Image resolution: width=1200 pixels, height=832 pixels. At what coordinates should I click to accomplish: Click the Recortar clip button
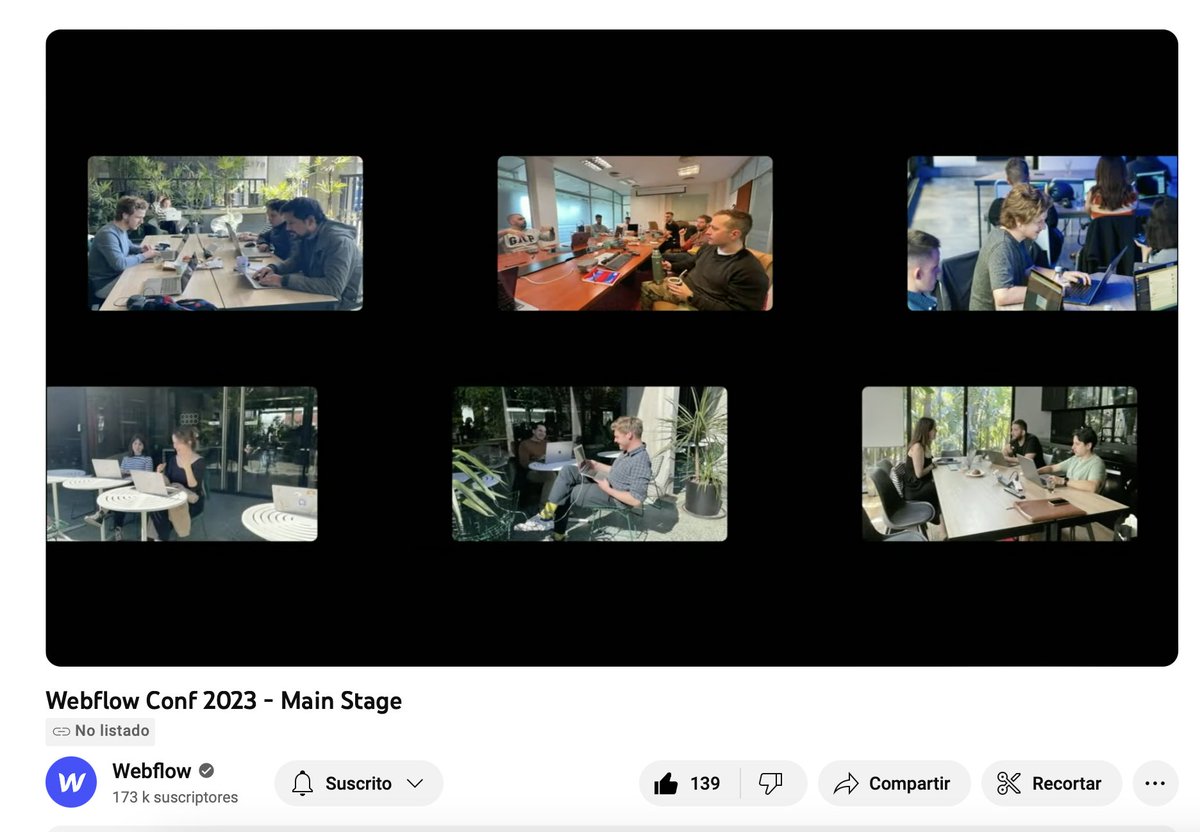point(1051,784)
